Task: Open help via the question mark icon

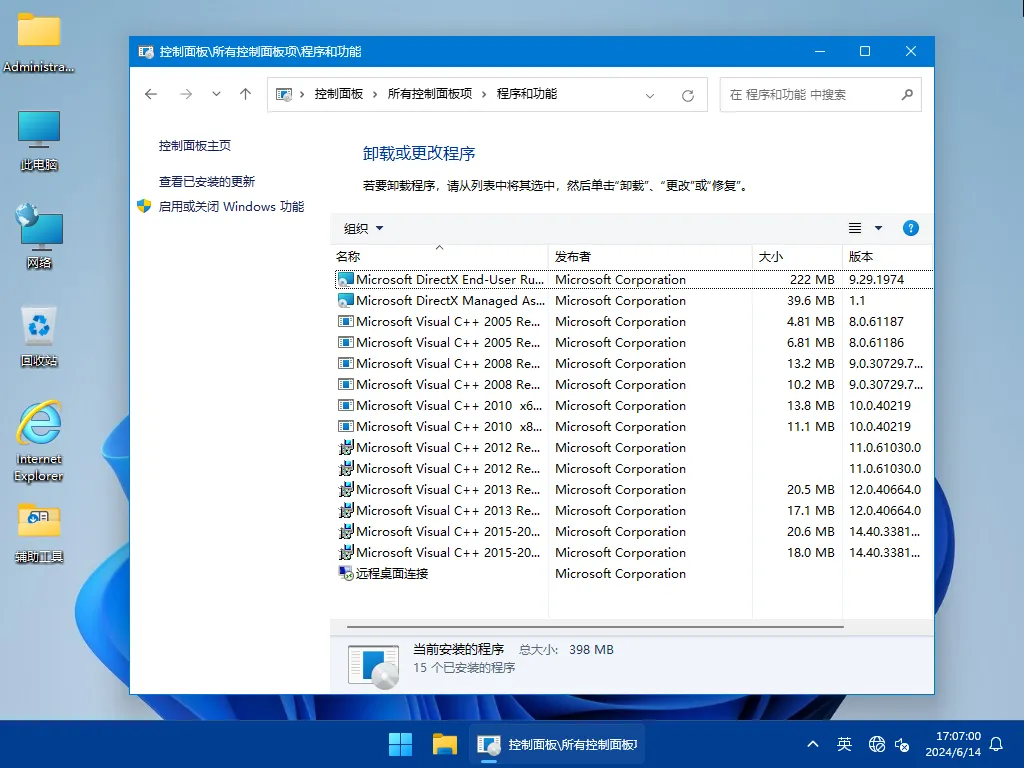Action: (x=911, y=228)
